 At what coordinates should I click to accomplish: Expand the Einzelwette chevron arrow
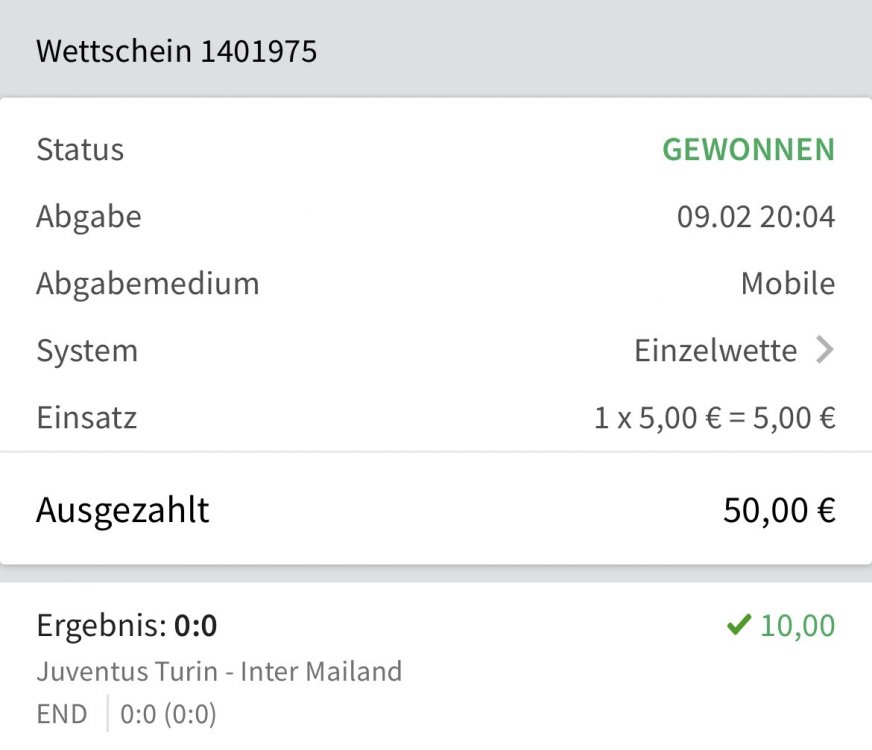click(825, 350)
